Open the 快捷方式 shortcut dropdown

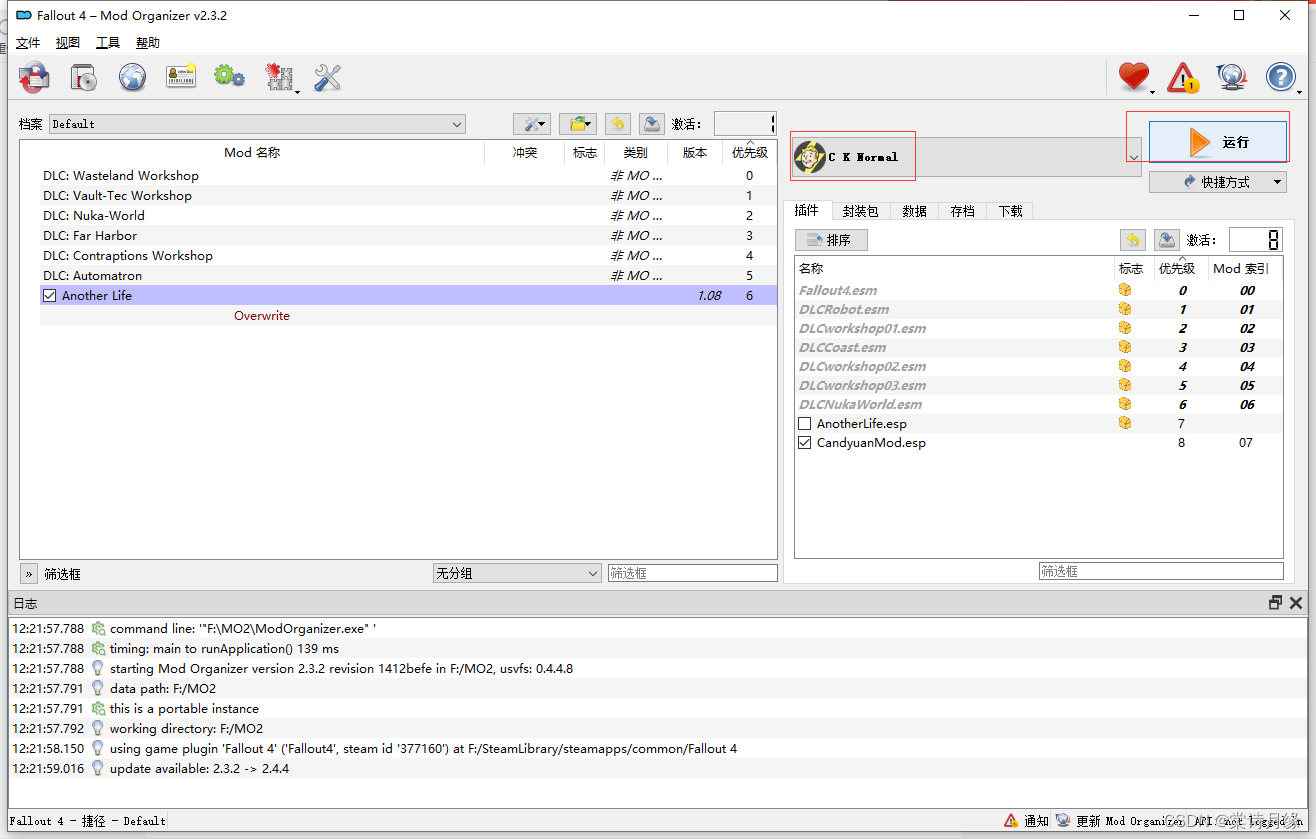[x=1217, y=182]
